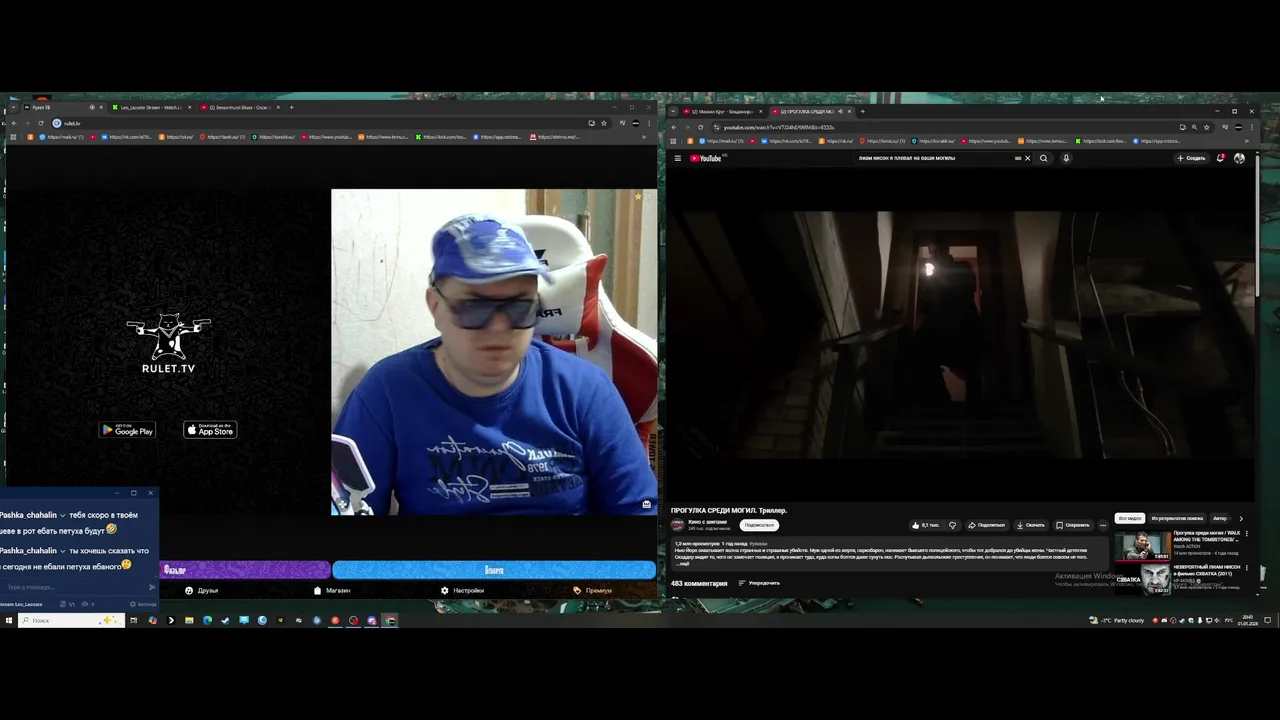Save the video via Сохранить
The width and height of the screenshot is (1280, 720).
tap(1073, 525)
